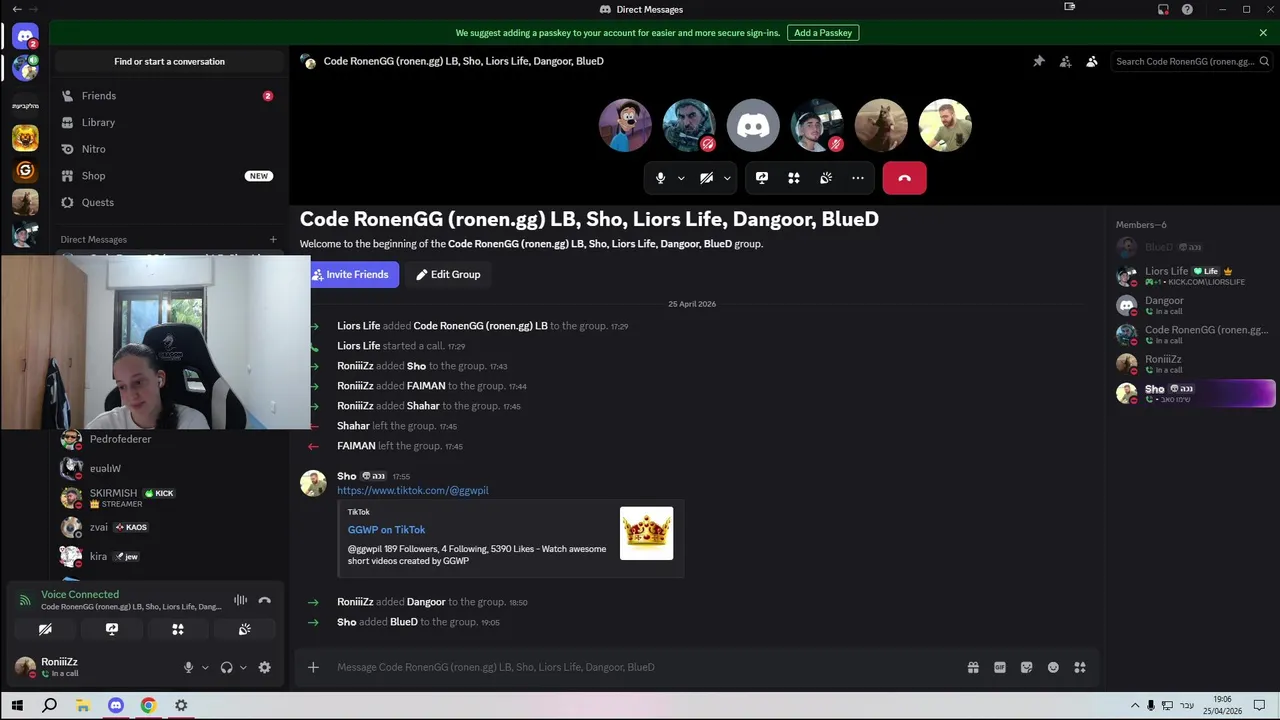The image size is (1280, 720).
Task: Open Sho's avatar beside TikTok message
Action: tap(313, 483)
